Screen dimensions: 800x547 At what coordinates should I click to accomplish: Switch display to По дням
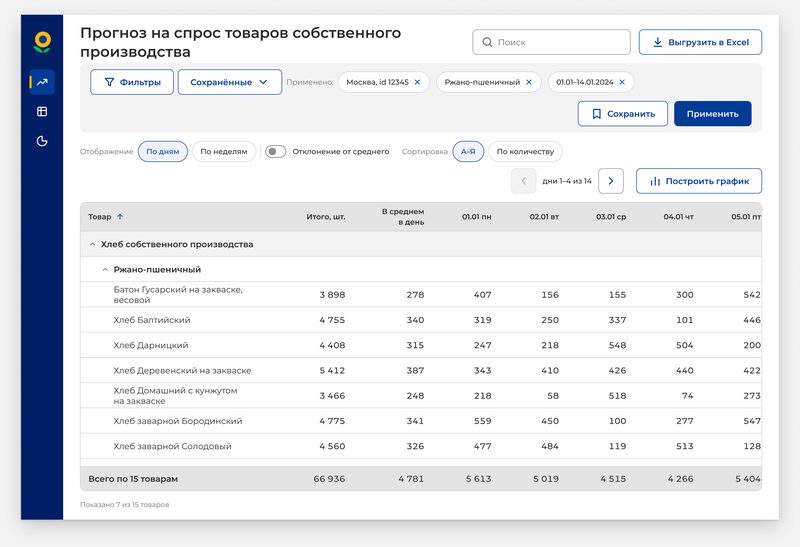(x=163, y=152)
